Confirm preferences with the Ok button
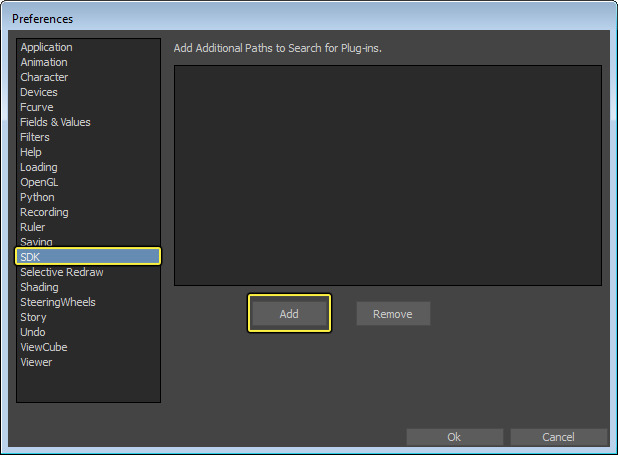This screenshot has height=455, width=618. click(x=454, y=437)
